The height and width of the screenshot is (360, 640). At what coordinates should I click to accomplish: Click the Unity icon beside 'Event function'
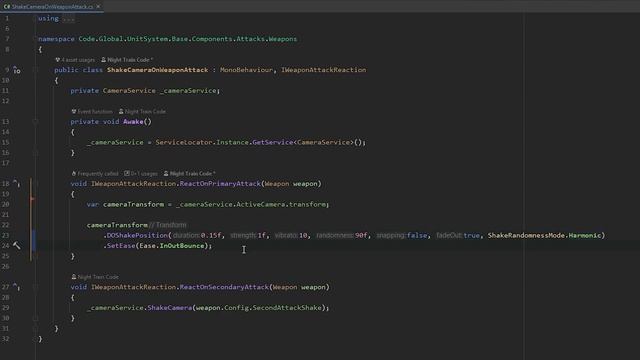tap(74, 111)
